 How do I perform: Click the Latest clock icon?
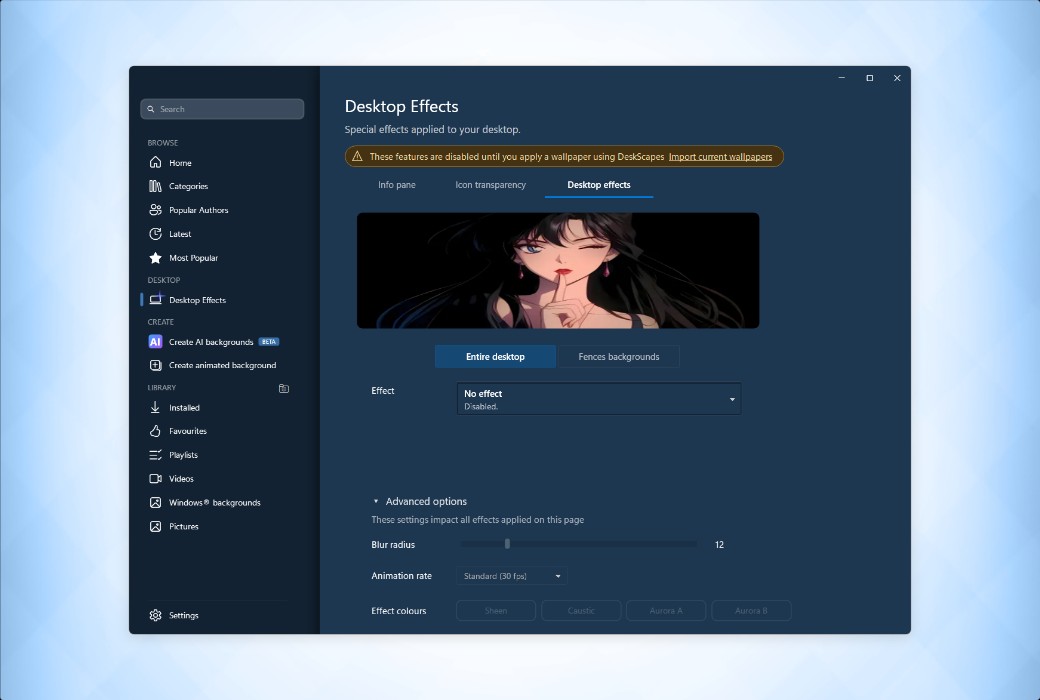pyautogui.click(x=155, y=234)
